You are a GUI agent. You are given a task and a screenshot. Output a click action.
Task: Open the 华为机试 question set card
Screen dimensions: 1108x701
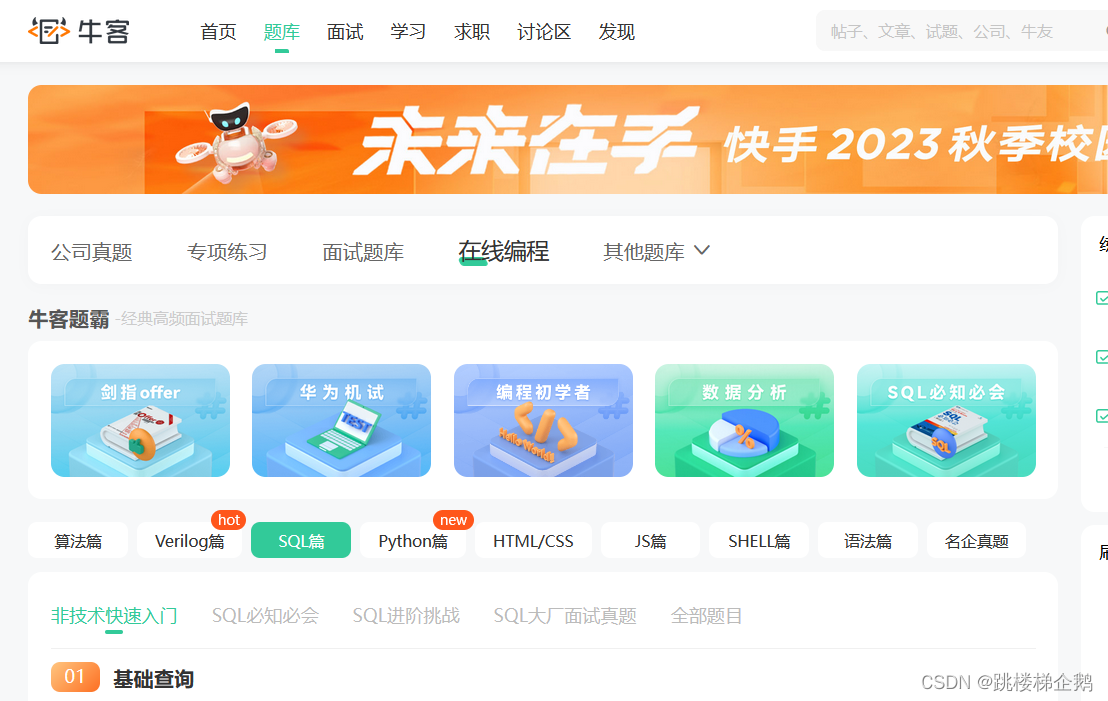pyautogui.click(x=341, y=420)
